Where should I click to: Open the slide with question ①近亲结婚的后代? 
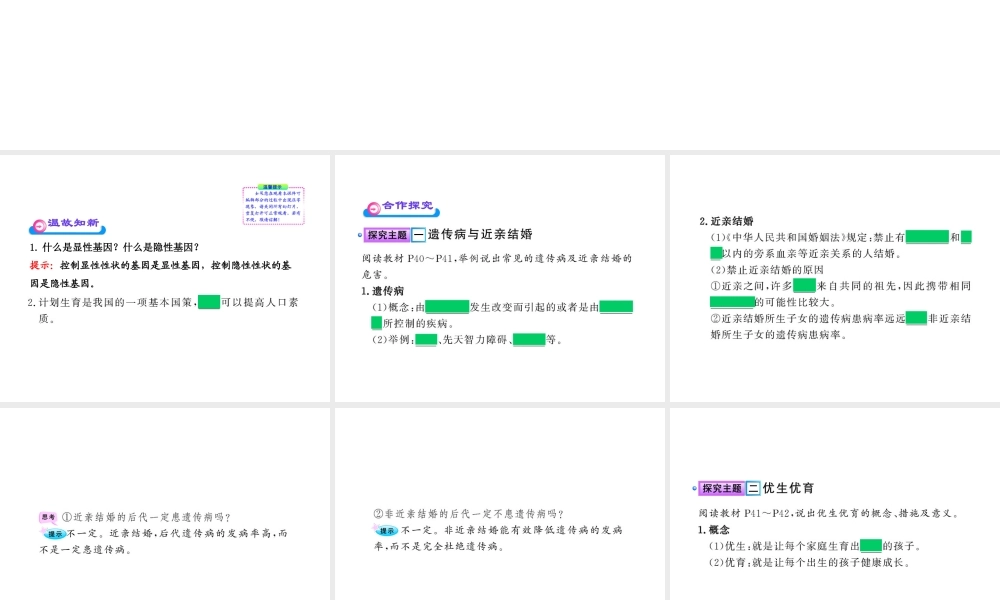tap(165, 504)
